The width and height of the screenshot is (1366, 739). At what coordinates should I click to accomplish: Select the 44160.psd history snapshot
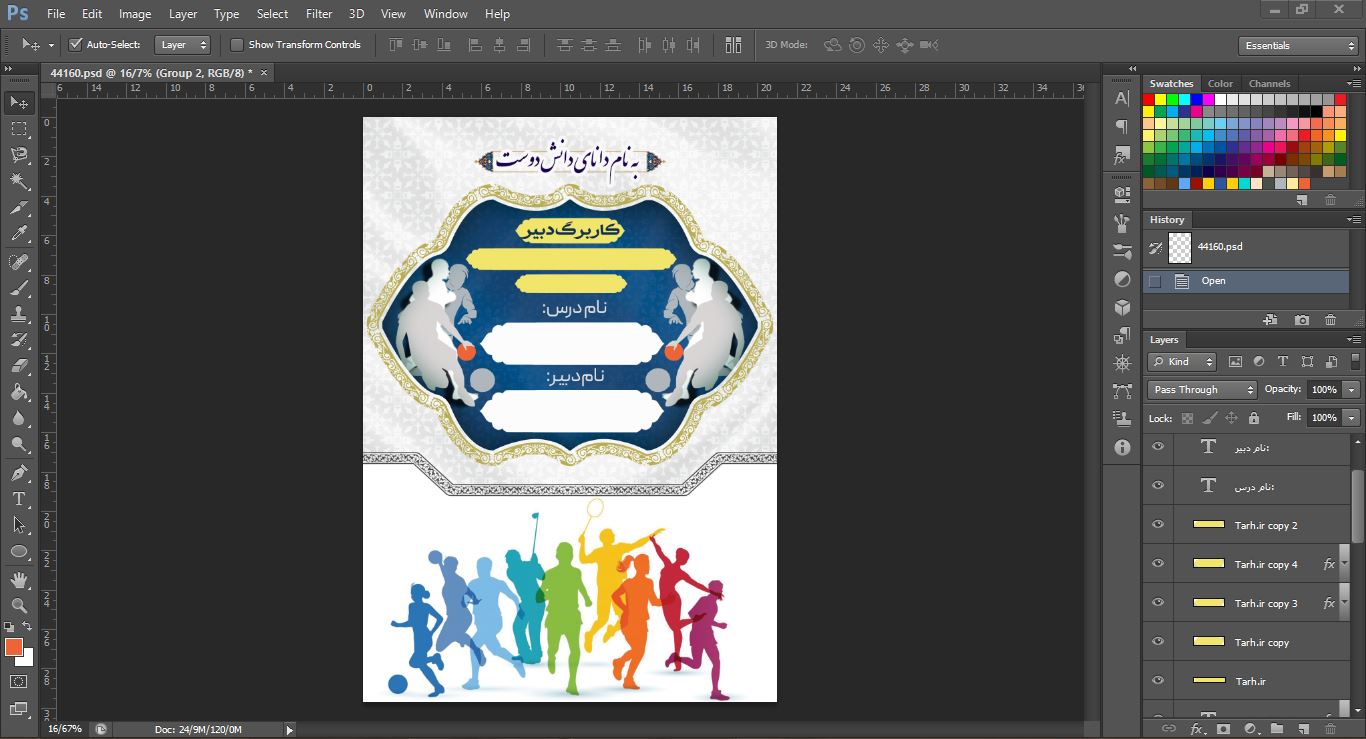coord(1246,247)
